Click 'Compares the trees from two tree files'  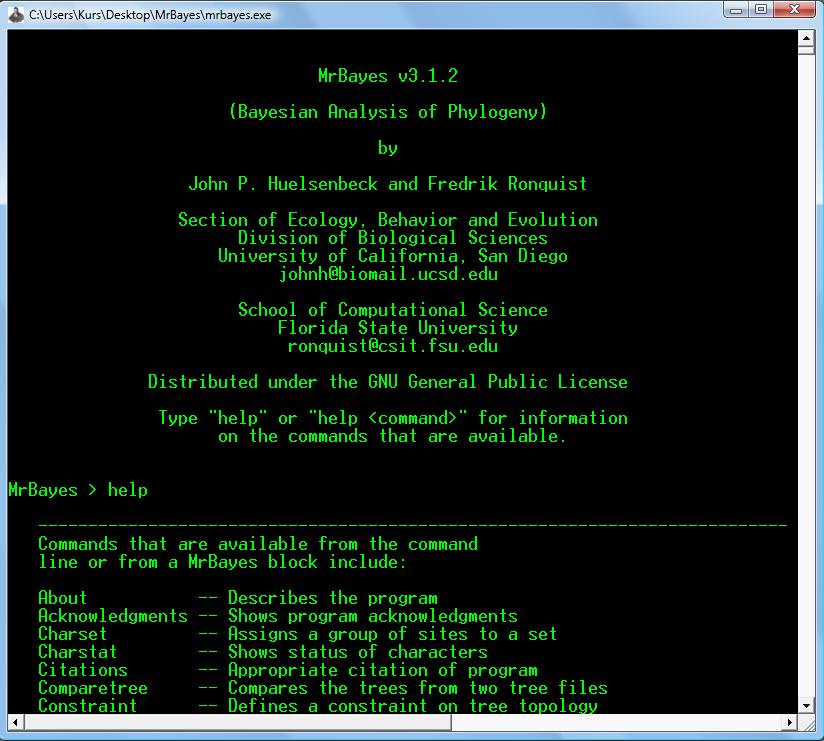(x=418, y=688)
